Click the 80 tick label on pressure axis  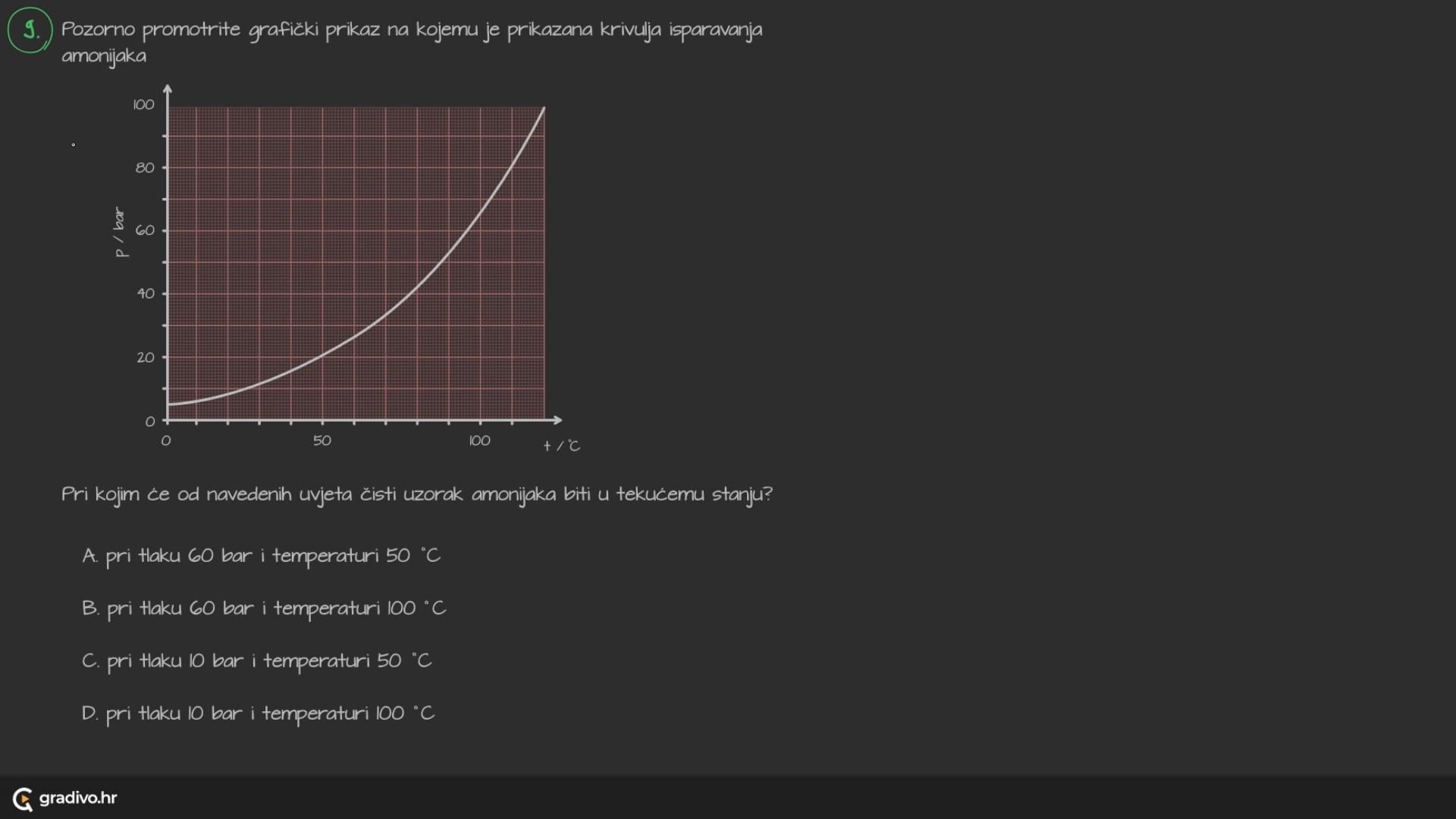coord(145,168)
